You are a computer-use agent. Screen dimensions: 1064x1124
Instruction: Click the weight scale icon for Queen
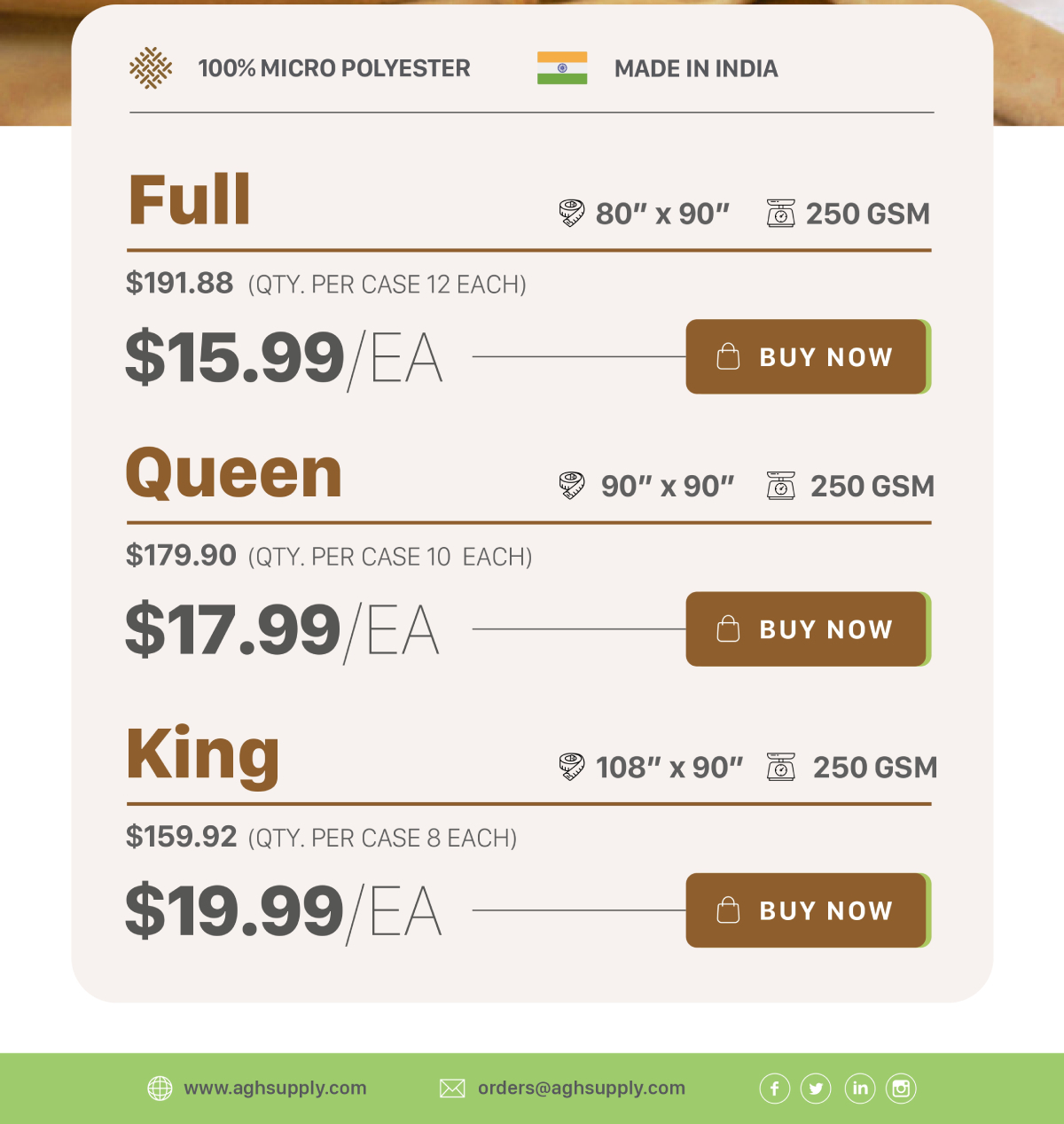click(x=780, y=486)
